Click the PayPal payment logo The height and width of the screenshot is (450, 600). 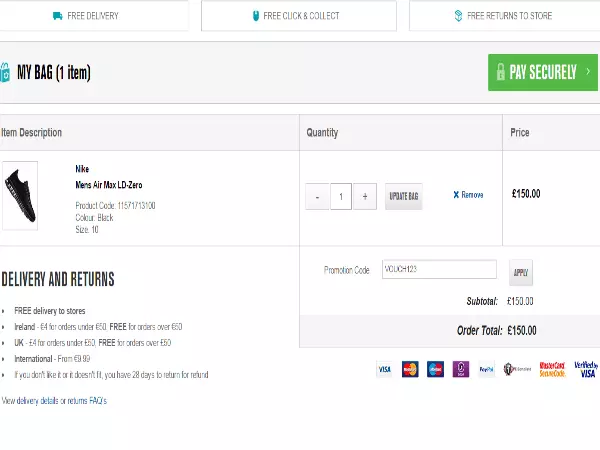(x=486, y=369)
